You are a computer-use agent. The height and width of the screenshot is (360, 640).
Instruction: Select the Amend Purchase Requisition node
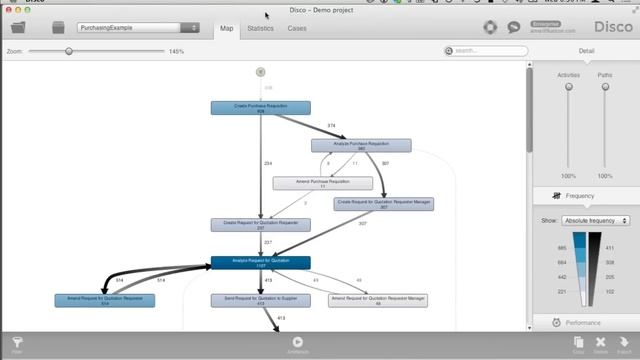tap(322, 183)
